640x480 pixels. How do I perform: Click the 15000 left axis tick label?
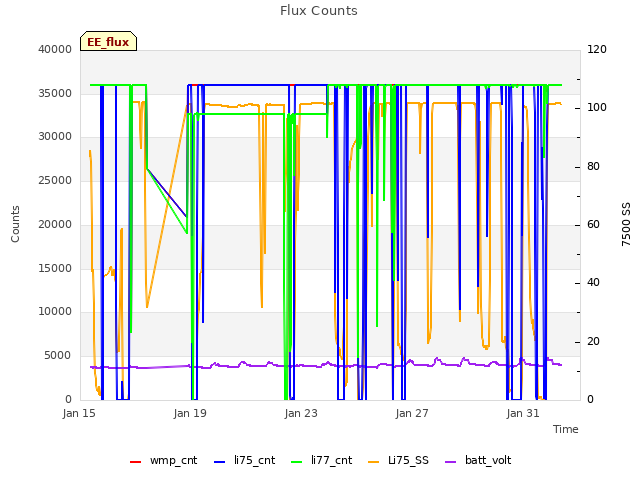(55, 268)
